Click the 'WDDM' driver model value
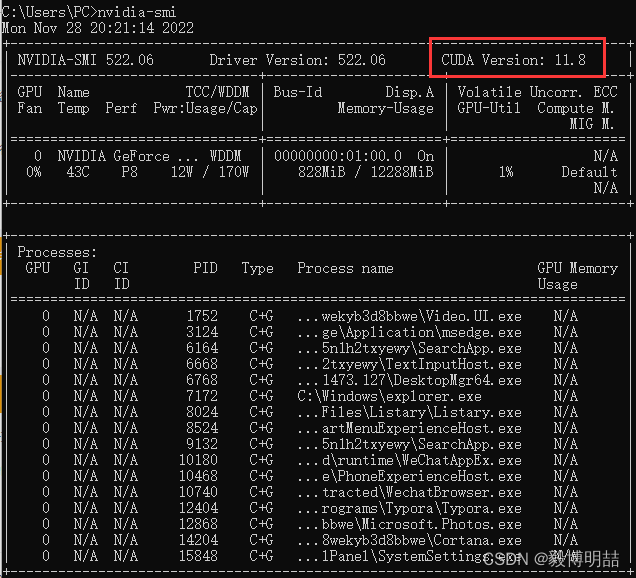The width and height of the screenshot is (636, 578). point(226,156)
